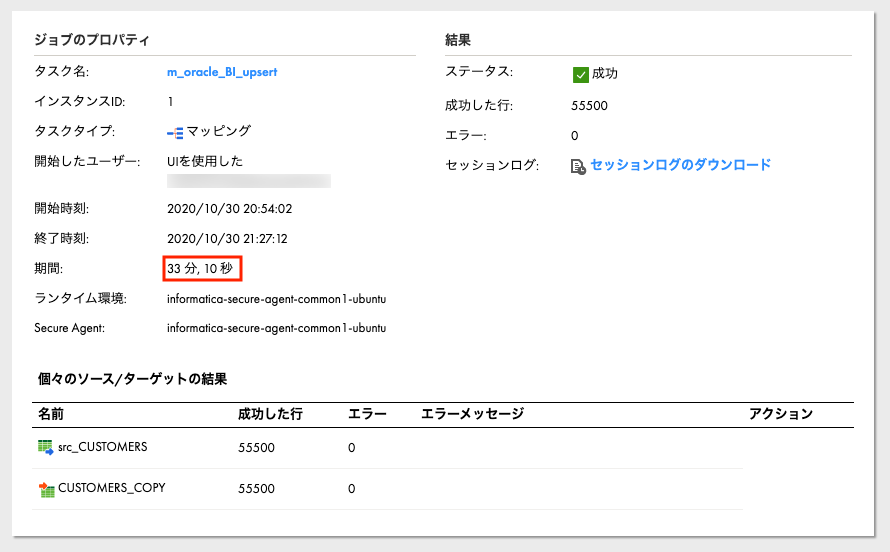
Task: Click the CUSTOMERS_COPY target table icon
Action: tap(47, 489)
